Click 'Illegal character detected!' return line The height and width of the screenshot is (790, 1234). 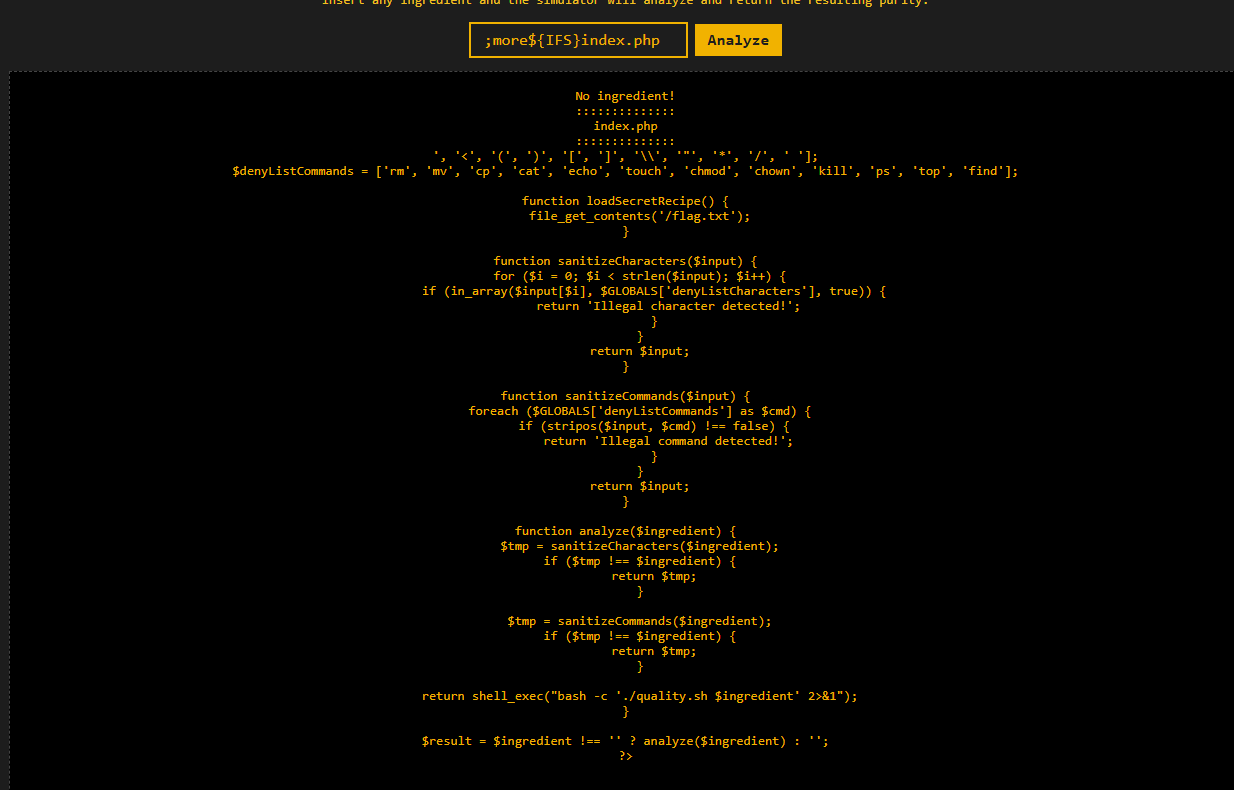point(668,306)
